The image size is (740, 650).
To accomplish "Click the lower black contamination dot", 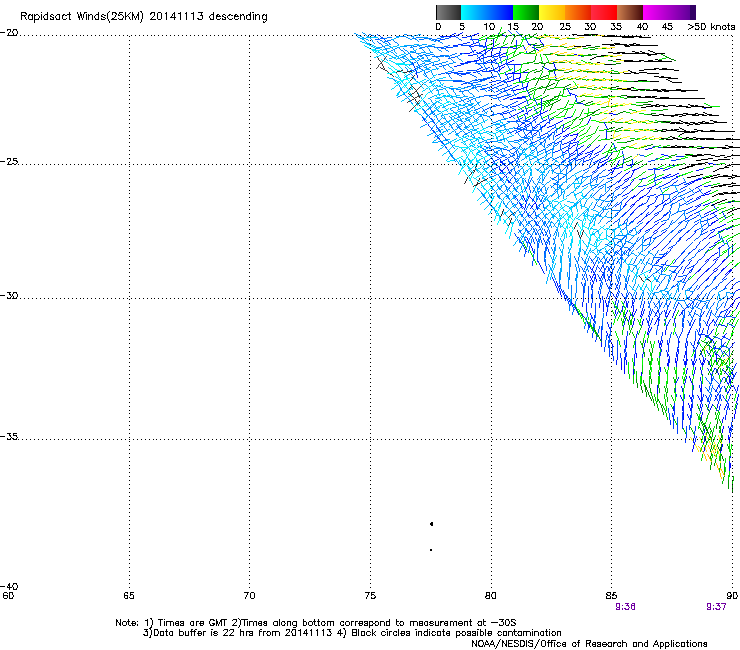I will 431,550.
